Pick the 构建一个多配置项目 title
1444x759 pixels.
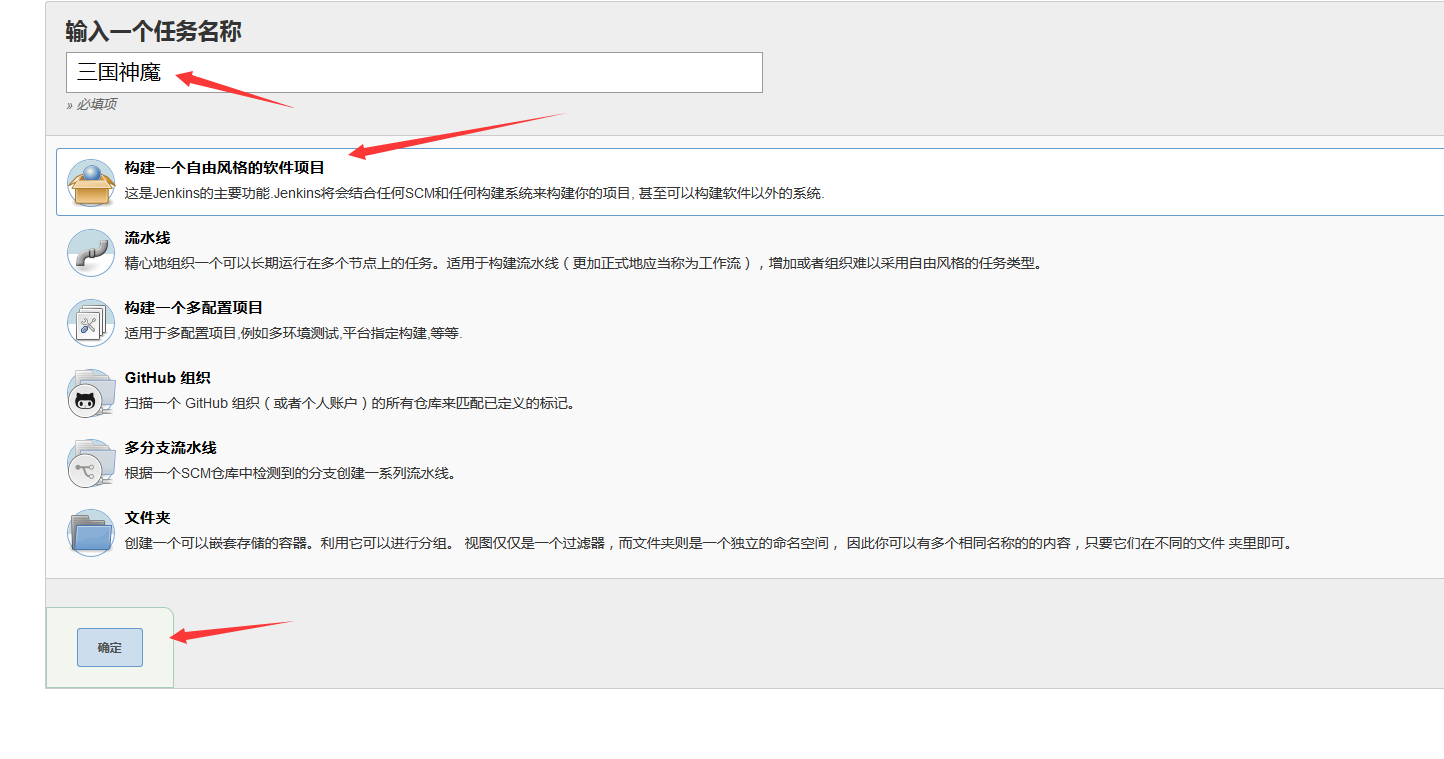194,308
